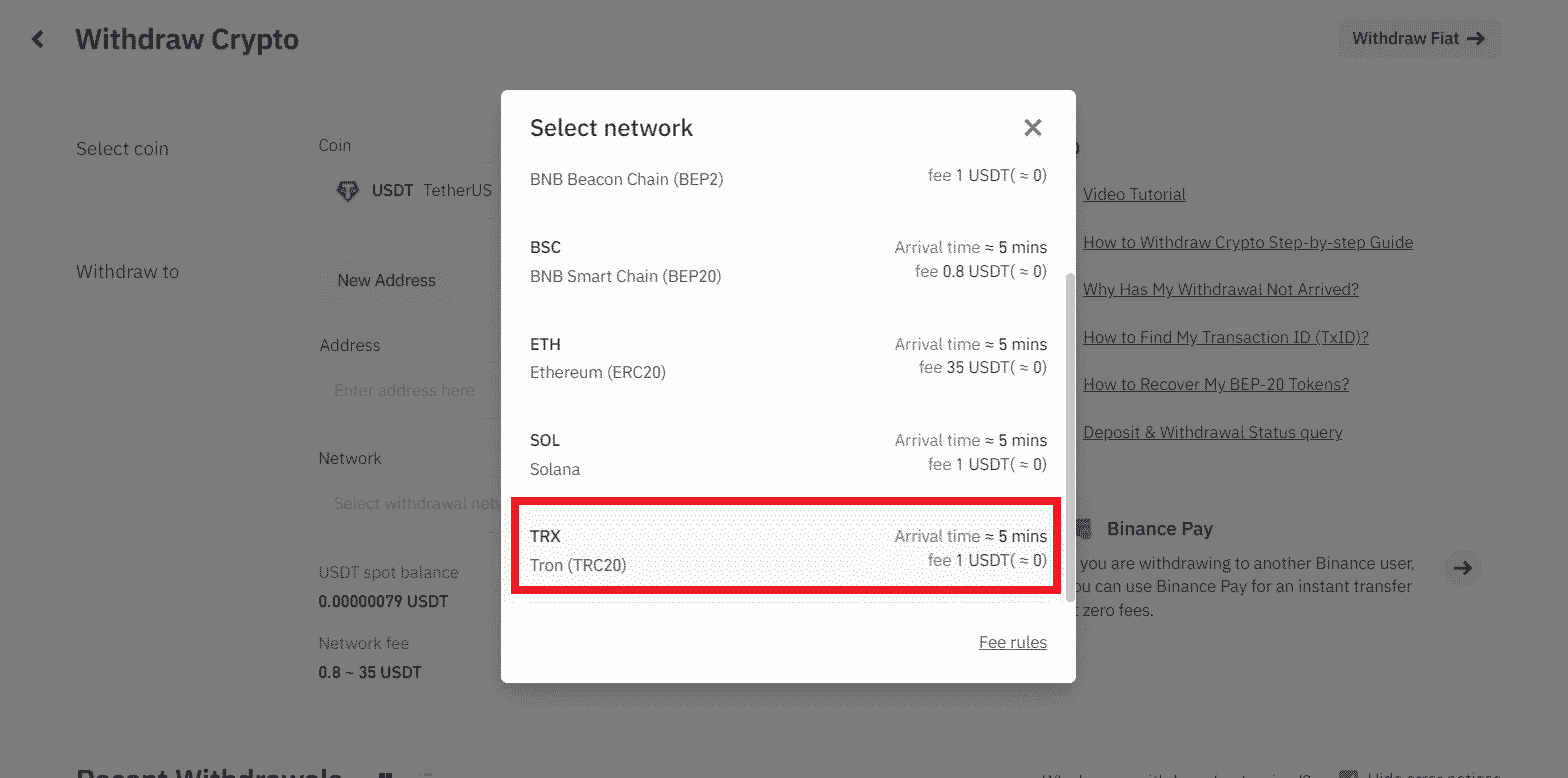1568x778 pixels.
Task: Open How to Recover My BEP-20 Tokens?
Action: tap(1216, 384)
